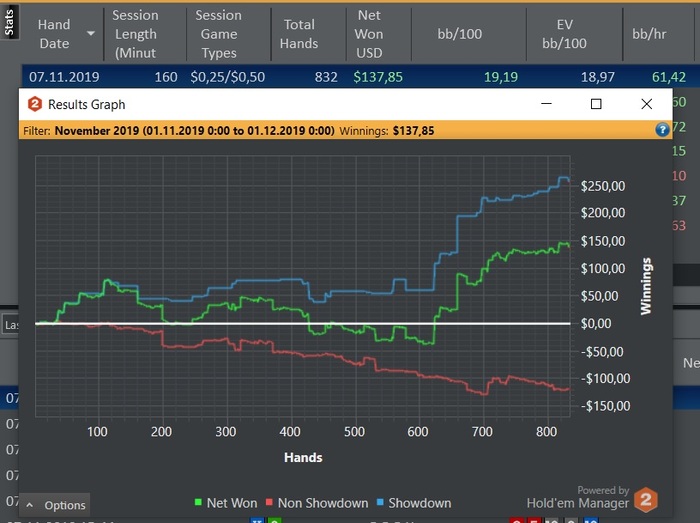Open the Stats vertical tab

(9, 21)
